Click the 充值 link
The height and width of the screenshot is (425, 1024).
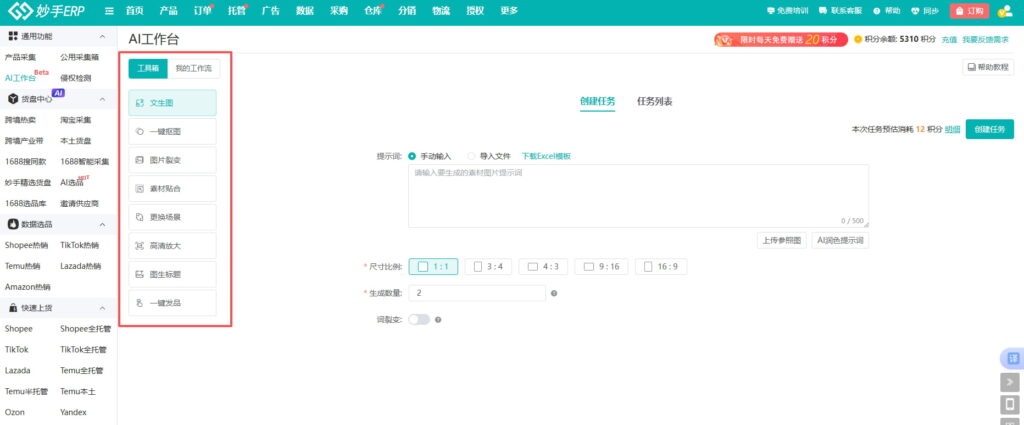coord(949,40)
